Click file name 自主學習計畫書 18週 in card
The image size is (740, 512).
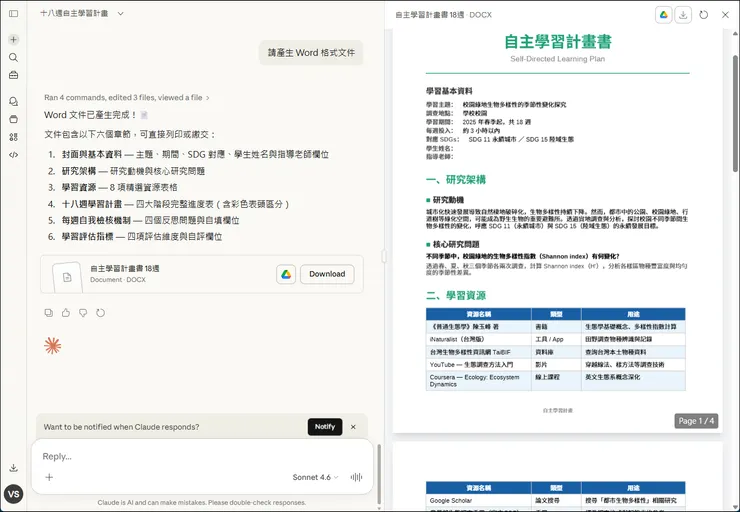click(125, 269)
